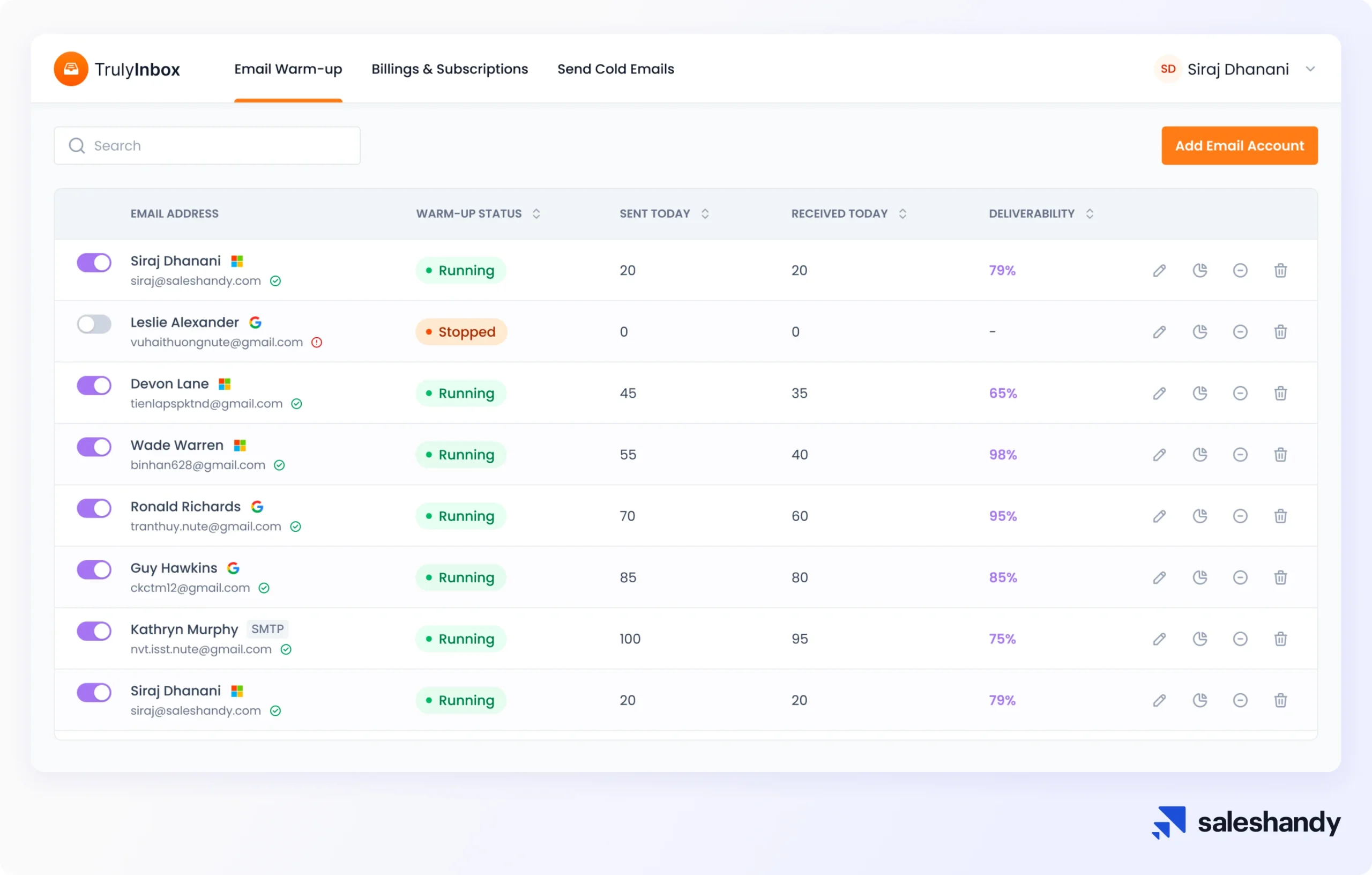Click the TrulyInbox logo icon
Screen dimensions: 1372x875
click(x=71, y=69)
